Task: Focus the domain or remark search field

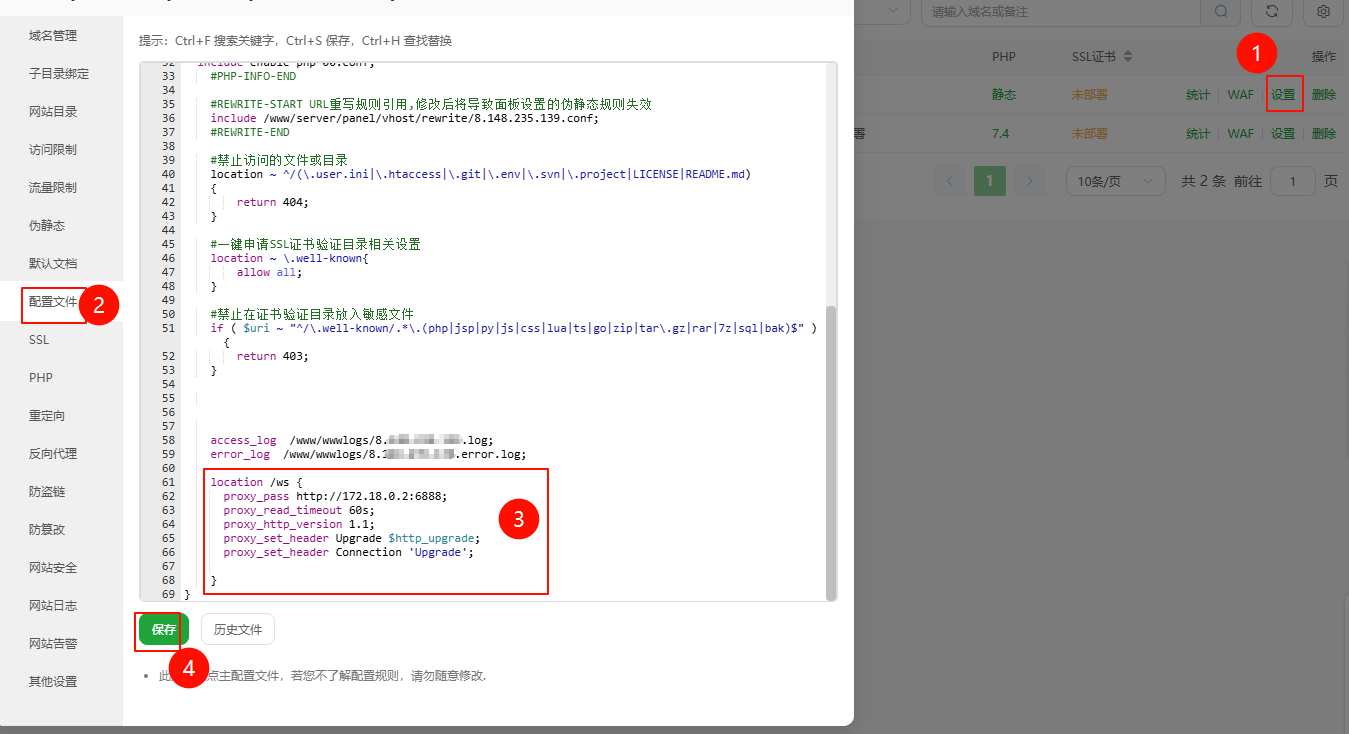Action: (1061, 11)
